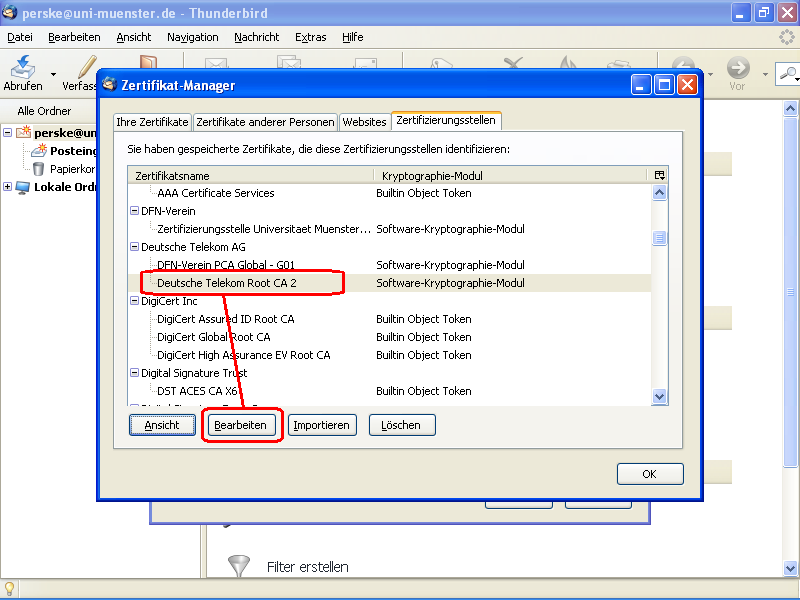Click the Abrufen mail retrieval icon
Viewport: 800px width, 600px height.
coord(22,68)
